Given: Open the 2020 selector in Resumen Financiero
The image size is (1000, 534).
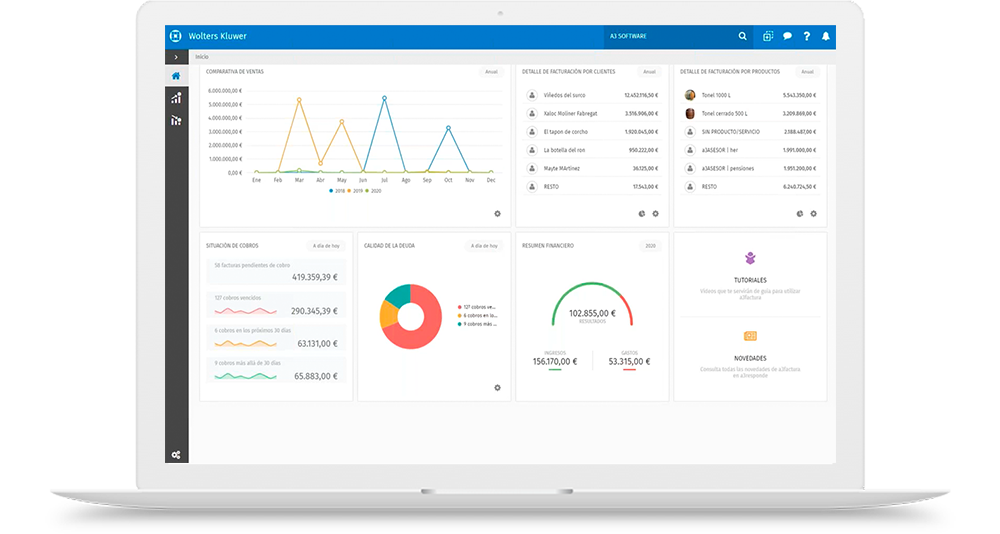Looking at the screenshot, I should [x=650, y=245].
